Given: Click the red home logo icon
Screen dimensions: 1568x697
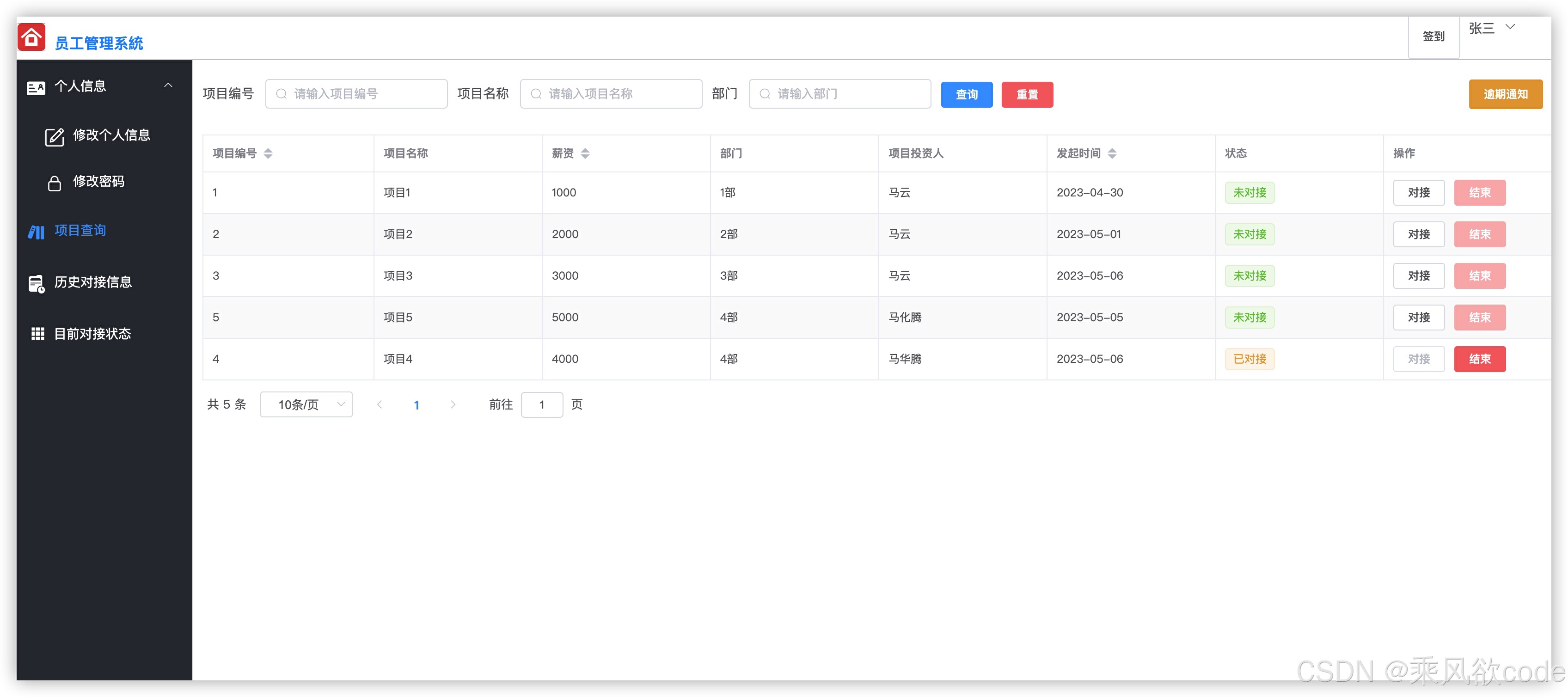Looking at the screenshot, I should coord(31,37).
